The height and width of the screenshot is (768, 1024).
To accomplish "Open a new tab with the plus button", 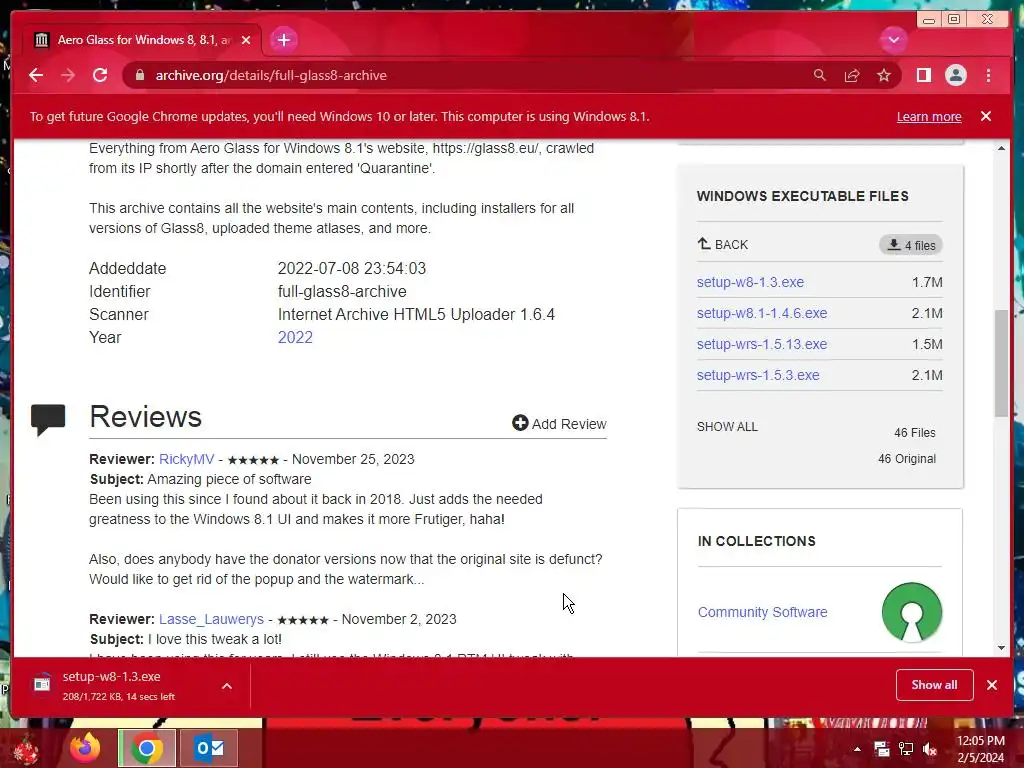I will 283,40.
